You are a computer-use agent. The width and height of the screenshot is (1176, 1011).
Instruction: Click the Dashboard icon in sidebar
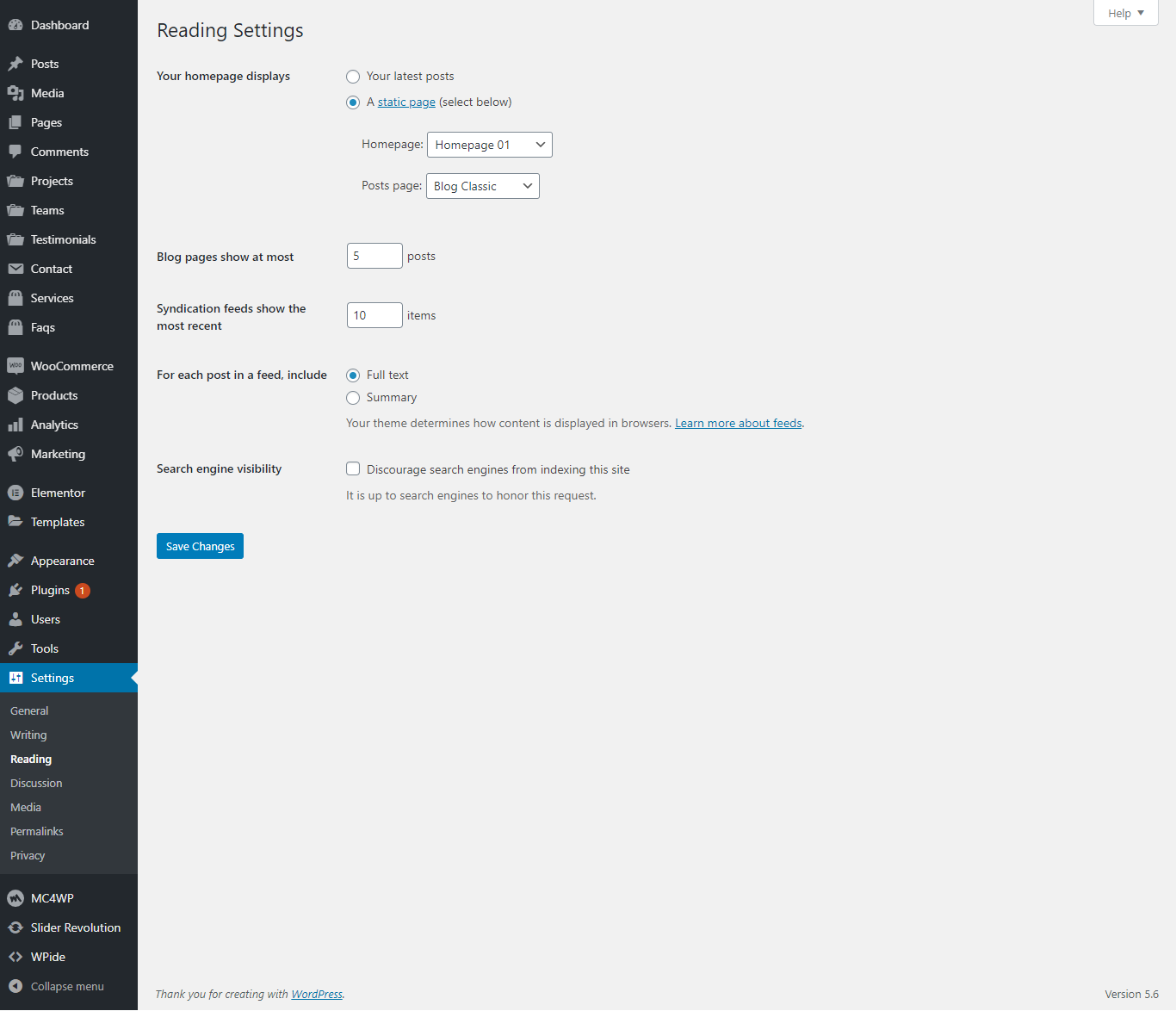click(x=15, y=25)
